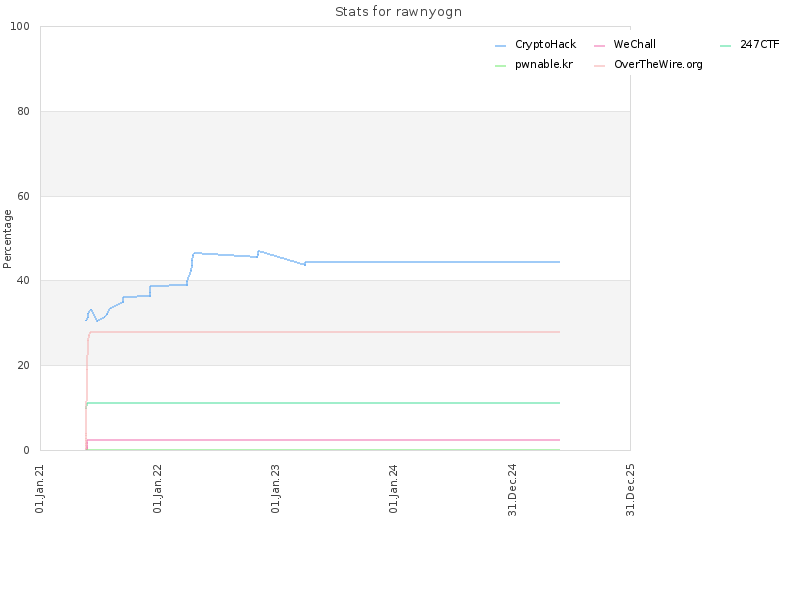Click the blue CryptoHack line plateau
Screen dimensions: 800x600
(433, 262)
